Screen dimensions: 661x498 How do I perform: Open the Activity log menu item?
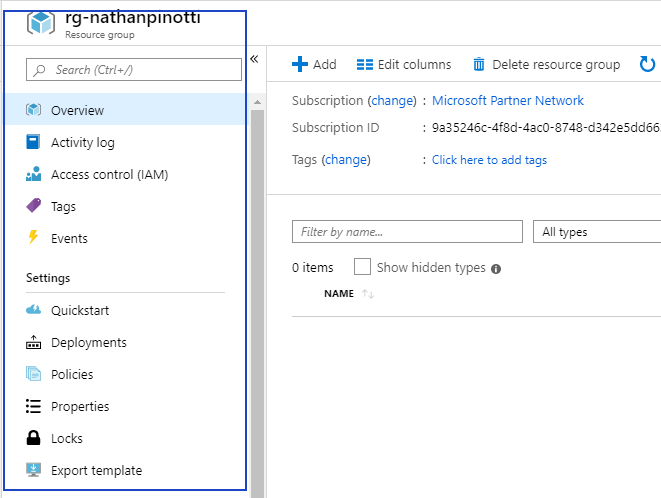125,142
